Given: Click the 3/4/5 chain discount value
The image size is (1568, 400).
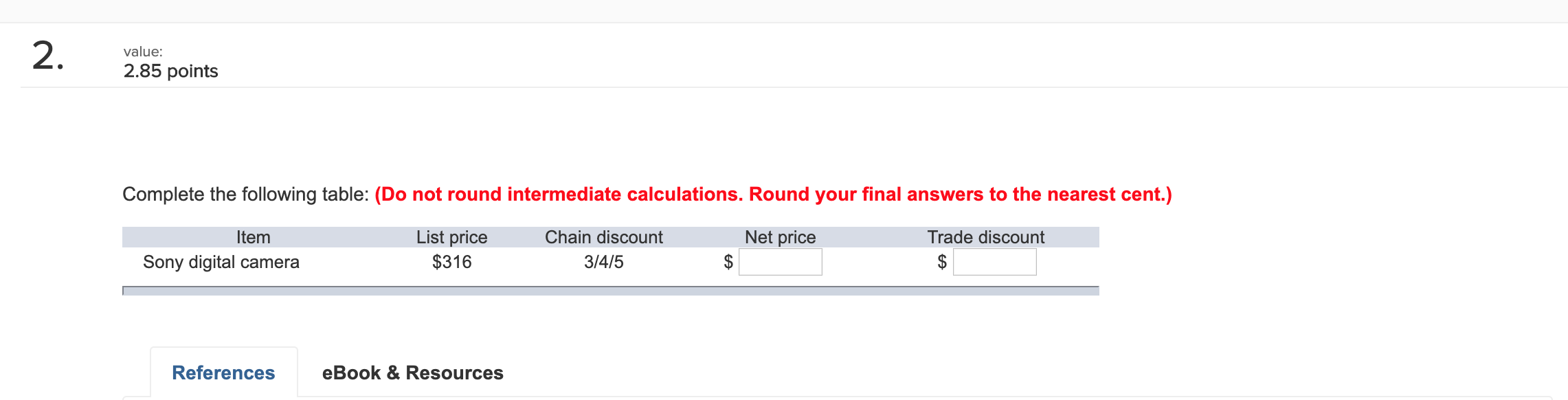Looking at the screenshot, I should click(x=603, y=262).
